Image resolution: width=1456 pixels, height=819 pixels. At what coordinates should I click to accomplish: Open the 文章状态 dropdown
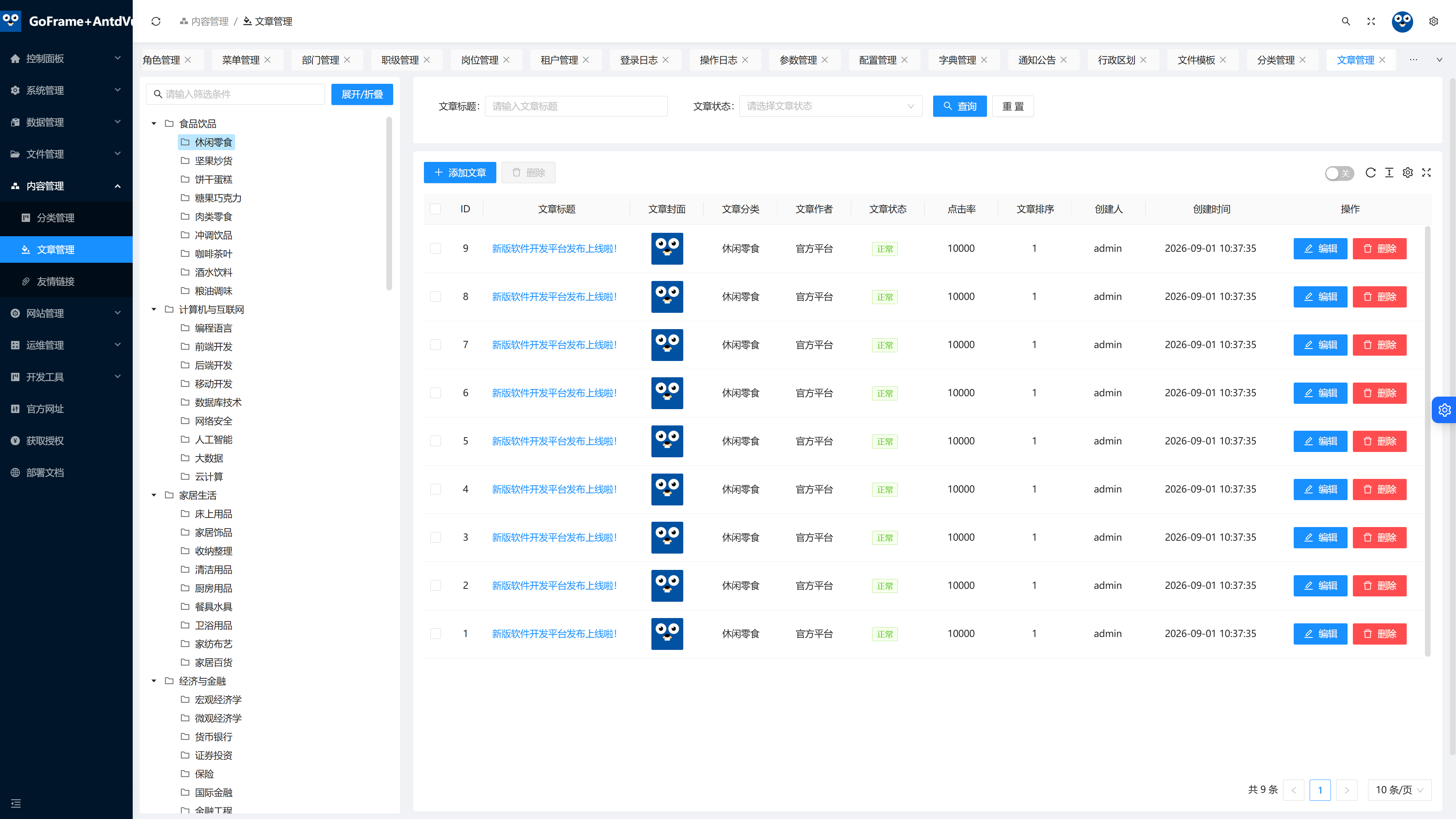point(830,106)
